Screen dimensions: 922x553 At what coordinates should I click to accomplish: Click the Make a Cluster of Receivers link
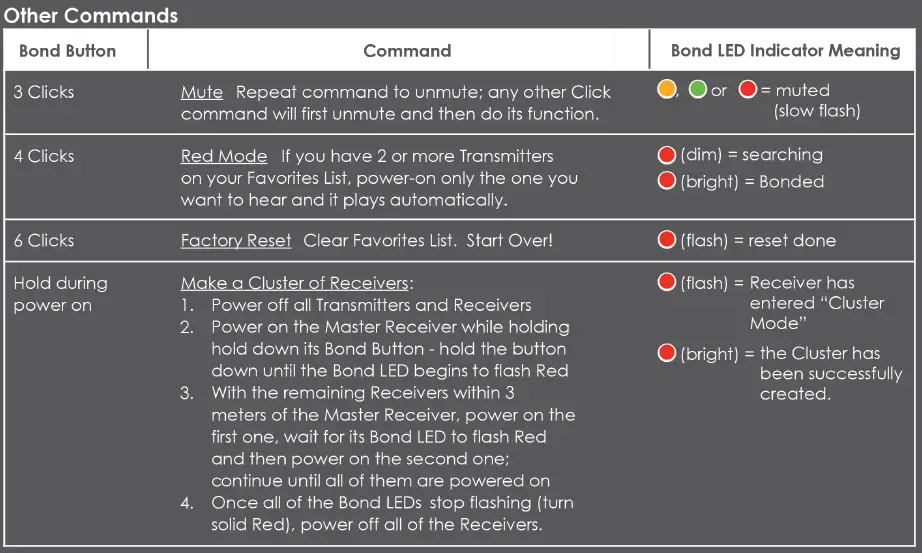click(297, 283)
